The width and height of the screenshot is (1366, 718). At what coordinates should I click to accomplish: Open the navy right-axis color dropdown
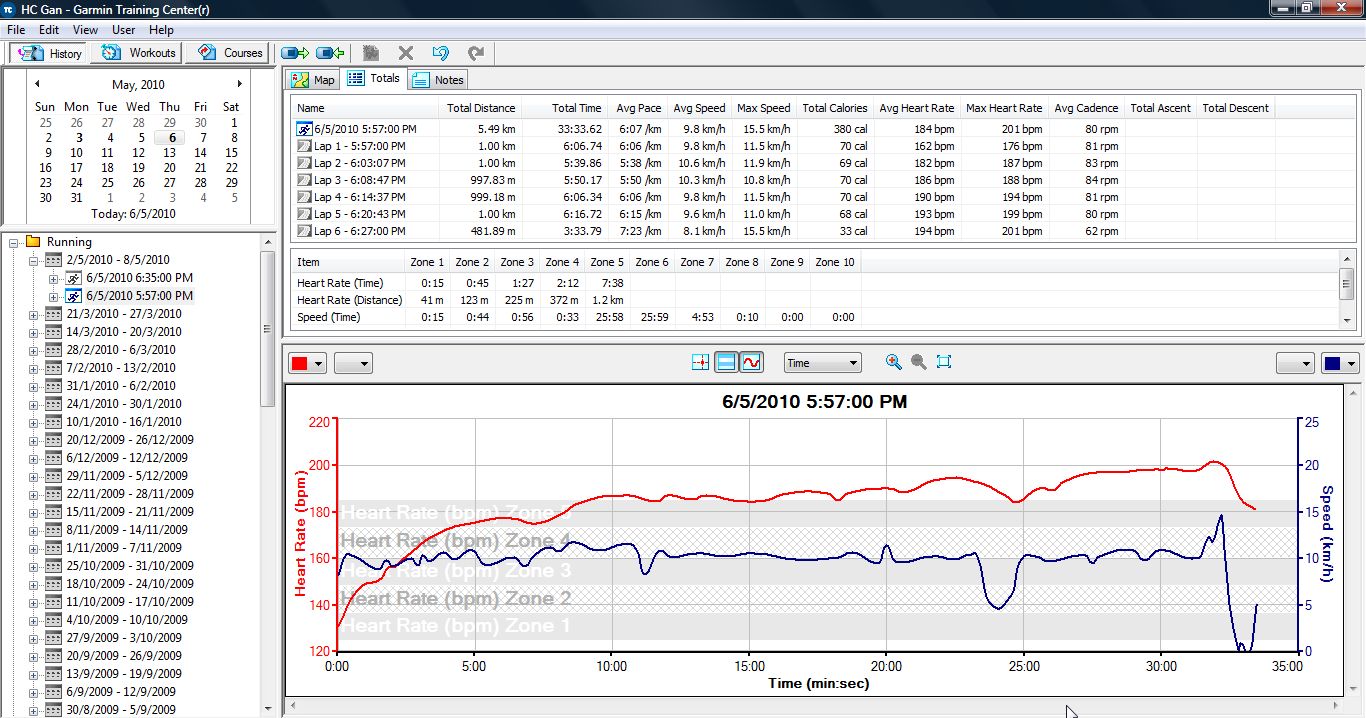[1340, 363]
